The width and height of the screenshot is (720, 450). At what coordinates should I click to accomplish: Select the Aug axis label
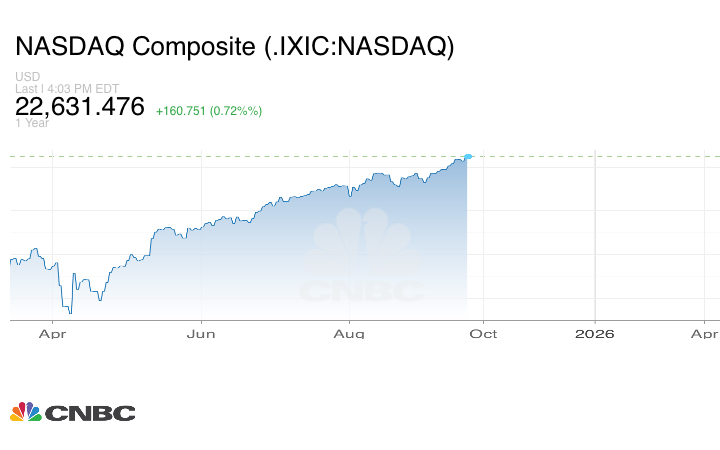point(349,333)
